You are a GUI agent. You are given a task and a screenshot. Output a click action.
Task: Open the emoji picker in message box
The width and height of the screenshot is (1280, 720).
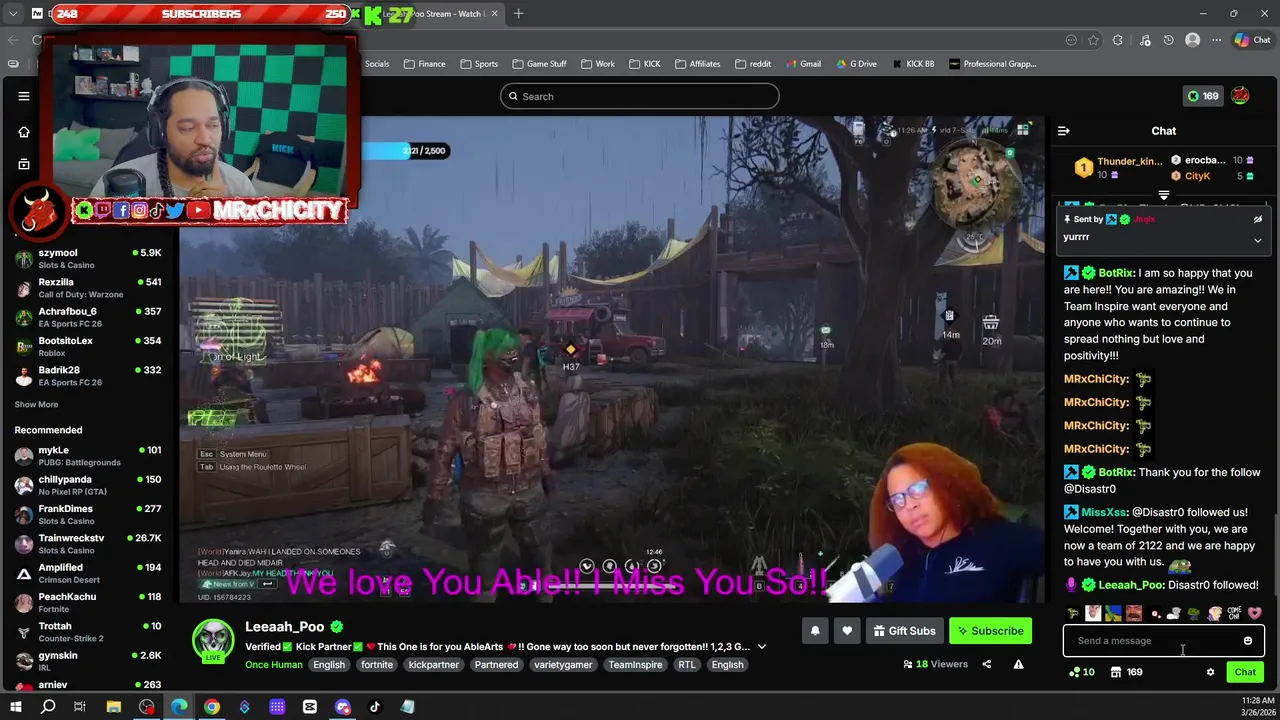click(x=1247, y=641)
